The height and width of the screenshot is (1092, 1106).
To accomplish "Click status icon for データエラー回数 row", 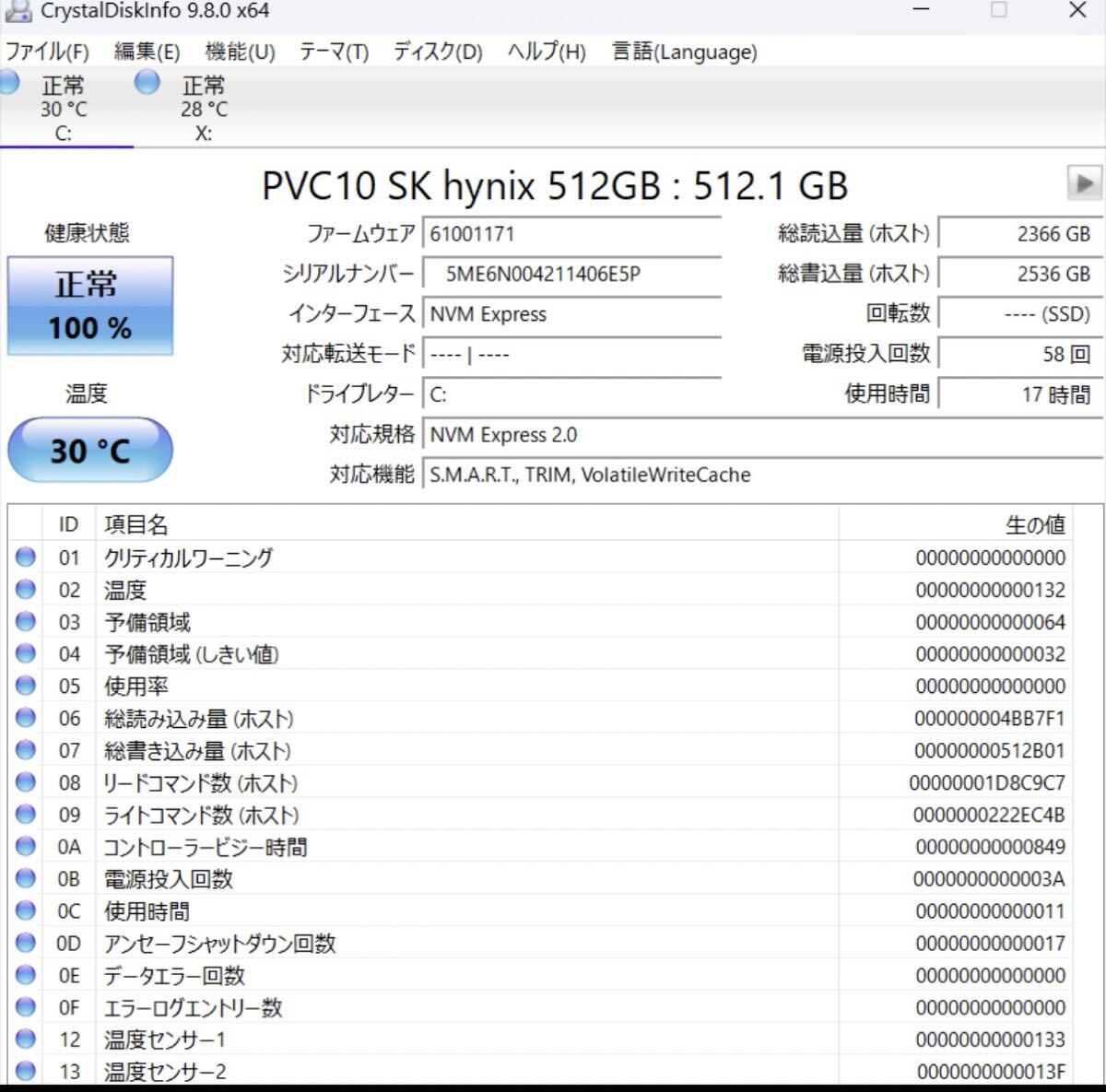I will pos(26,975).
